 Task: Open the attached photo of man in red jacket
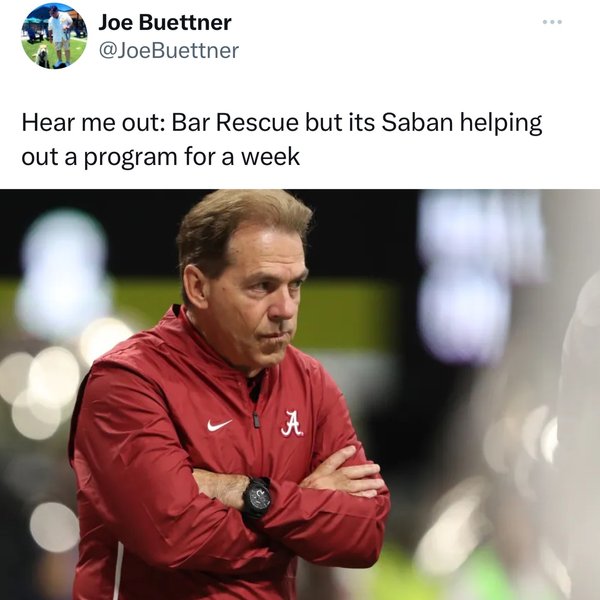coord(300,395)
